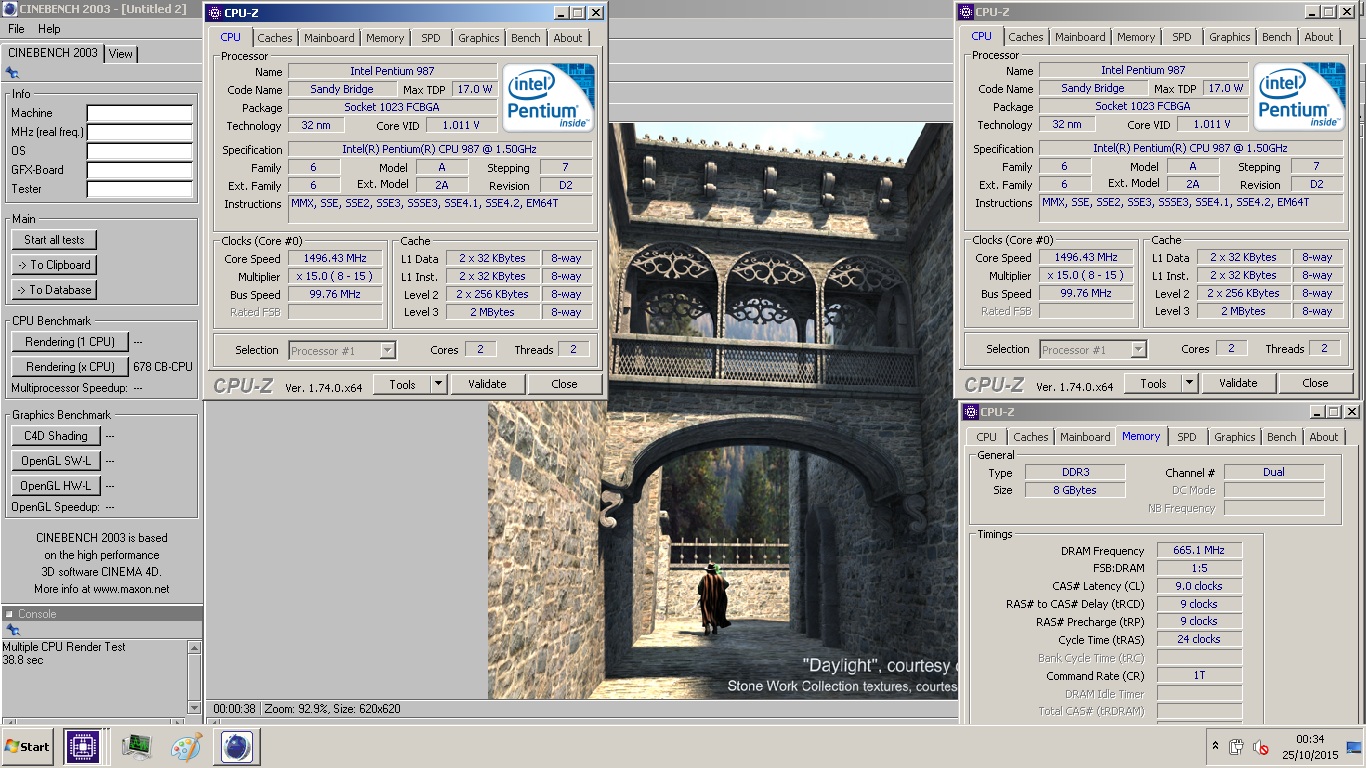
Task: Open the green monitor app in taskbar
Action: click(x=136, y=747)
